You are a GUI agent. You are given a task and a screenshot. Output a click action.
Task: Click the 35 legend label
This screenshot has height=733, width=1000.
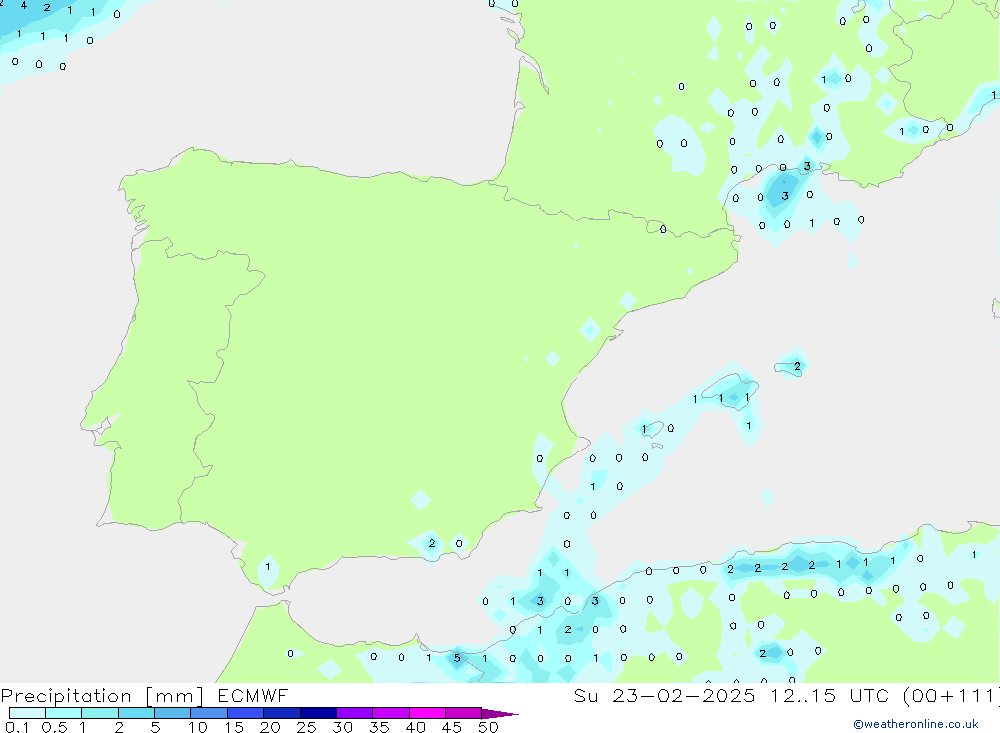coord(379,727)
